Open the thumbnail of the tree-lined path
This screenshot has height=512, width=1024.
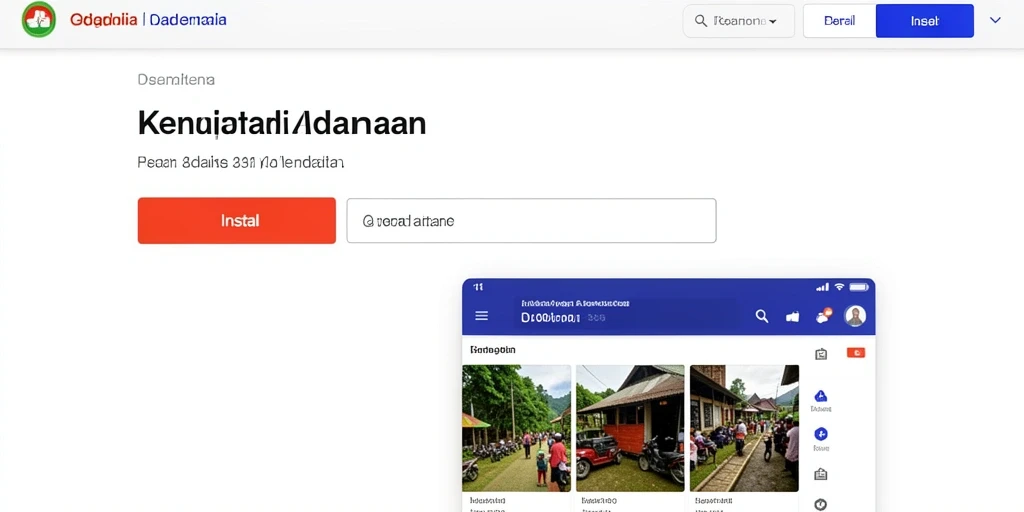[x=516, y=428]
